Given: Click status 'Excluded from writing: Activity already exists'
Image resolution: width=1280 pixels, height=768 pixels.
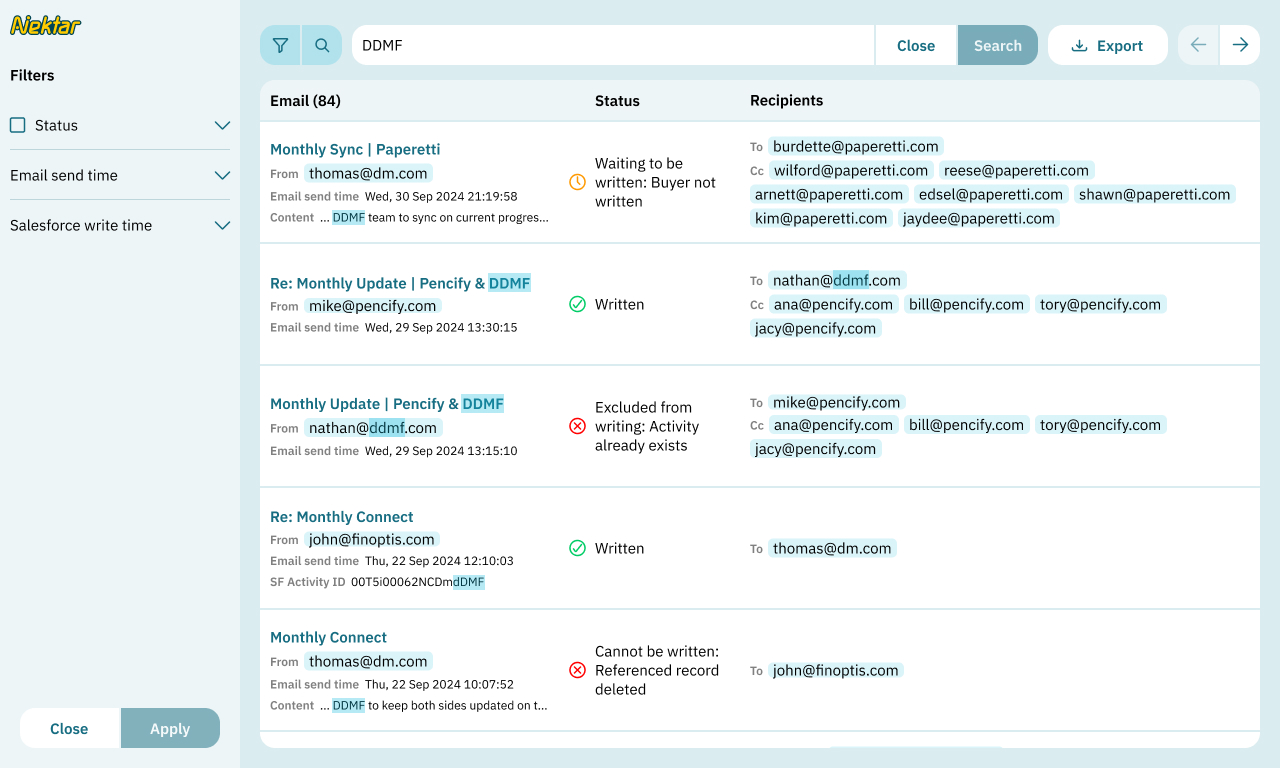Looking at the screenshot, I should [647, 426].
